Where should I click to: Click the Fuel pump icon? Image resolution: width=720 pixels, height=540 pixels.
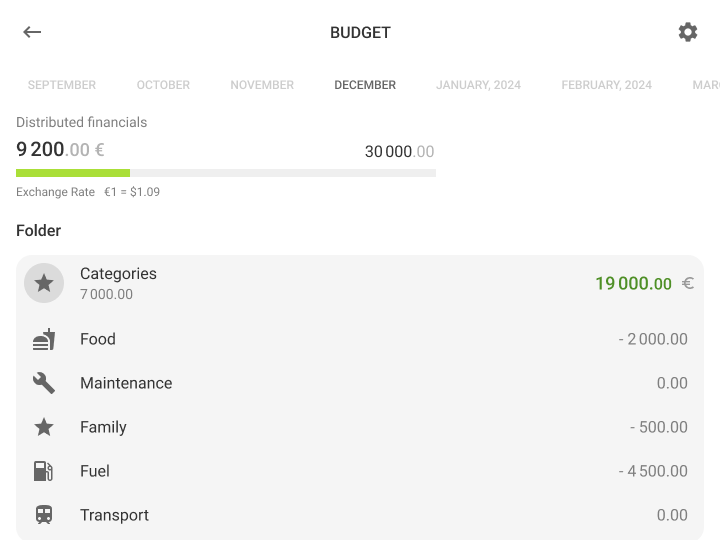tap(44, 471)
